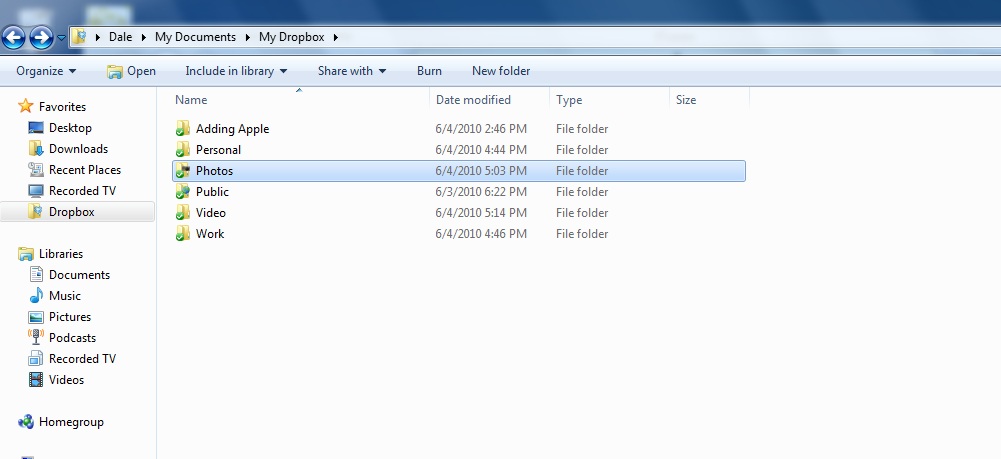Open the Organize menu
This screenshot has width=1001, height=459.
tap(46, 71)
